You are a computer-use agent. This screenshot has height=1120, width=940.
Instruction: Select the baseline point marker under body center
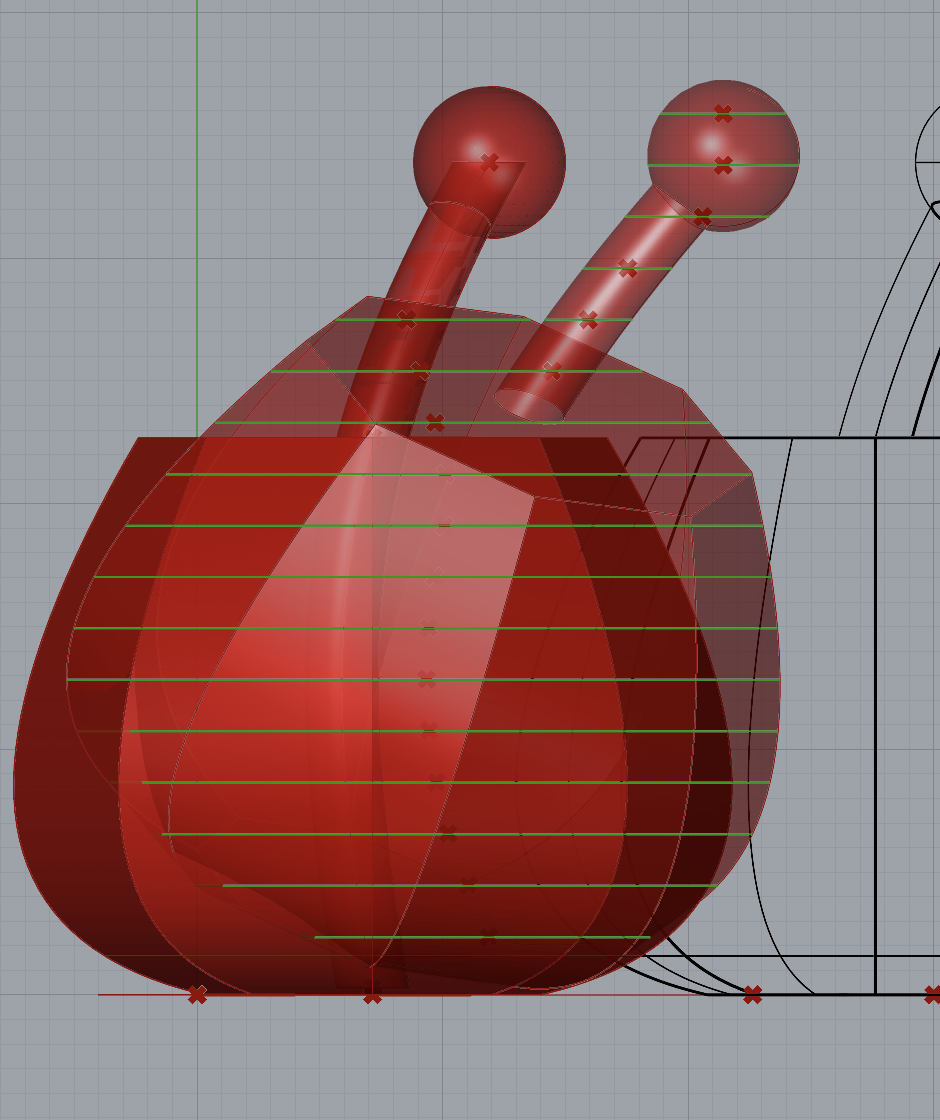[x=372, y=996]
